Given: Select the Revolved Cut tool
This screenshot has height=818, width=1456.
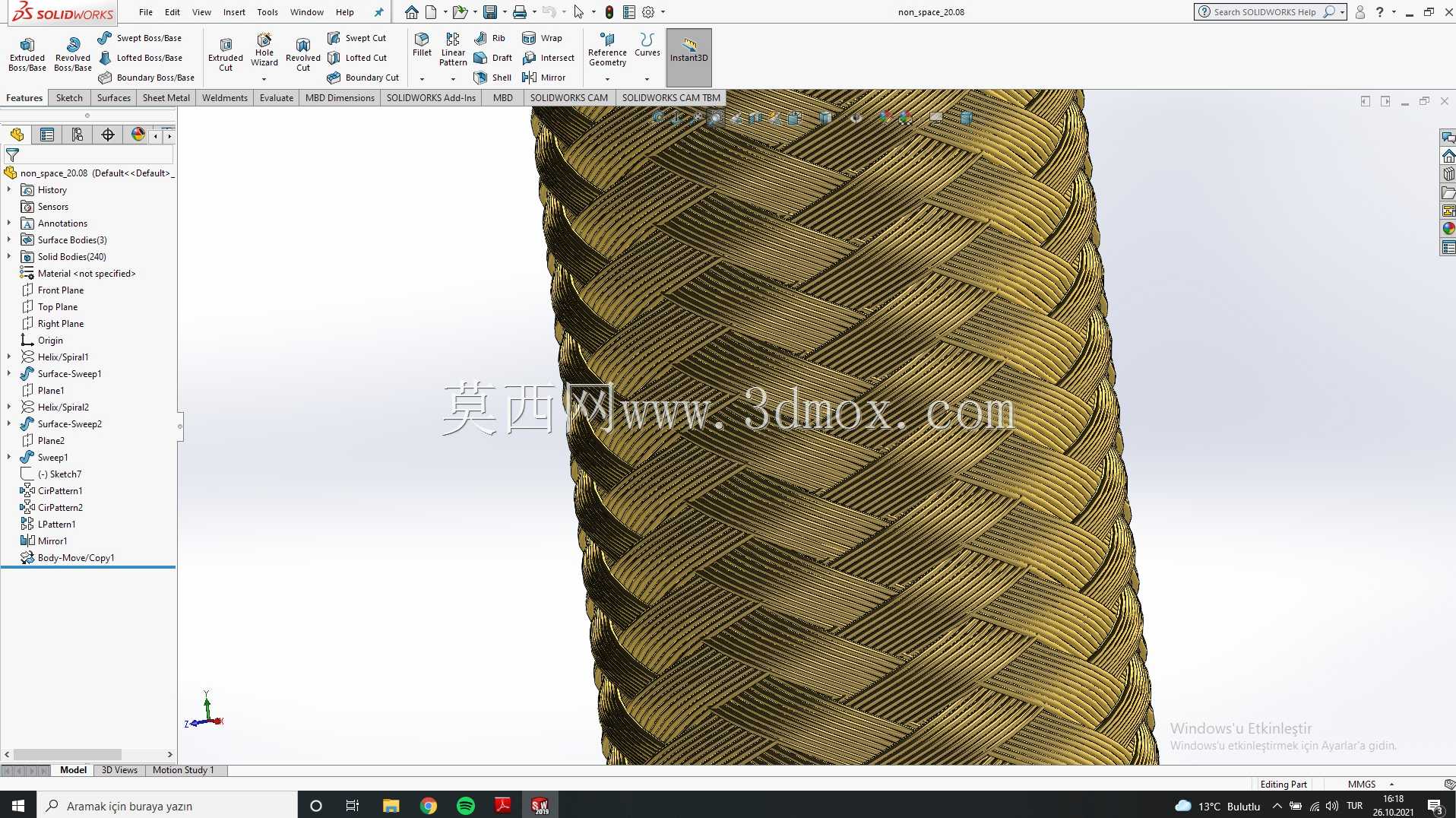Looking at the screenshot, I should click(x=303, y=55).
